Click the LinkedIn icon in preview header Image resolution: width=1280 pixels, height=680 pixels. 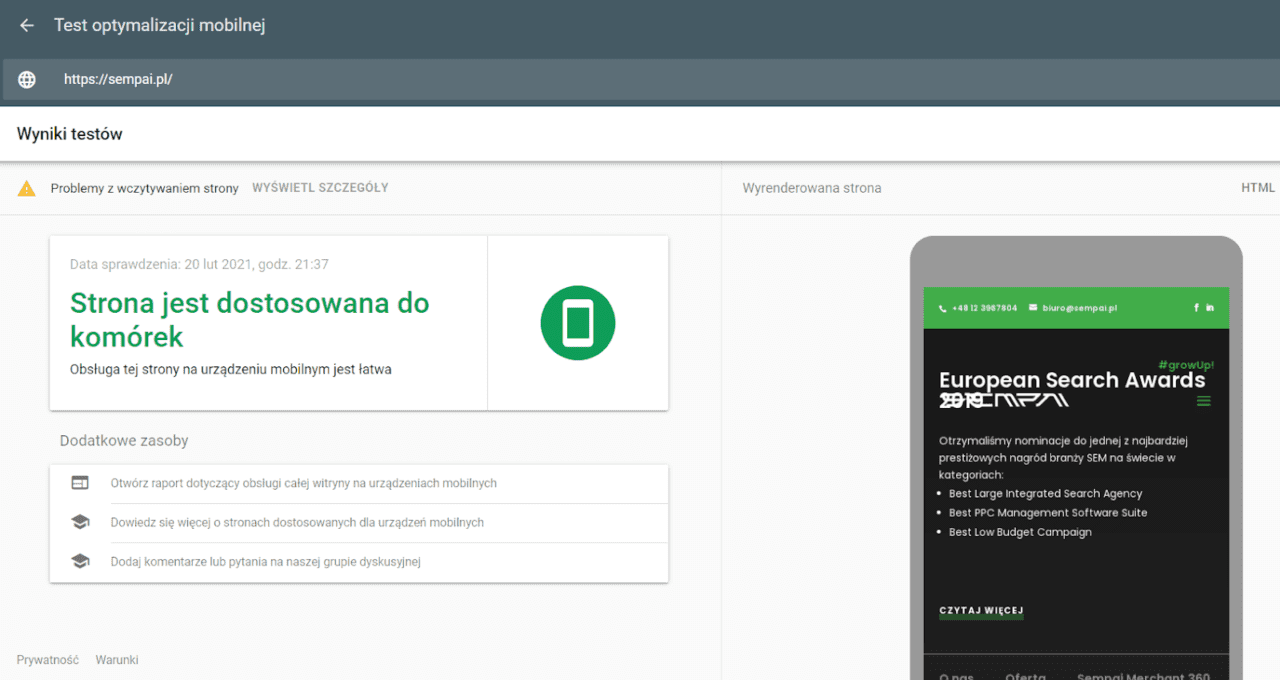(1210, 308)
